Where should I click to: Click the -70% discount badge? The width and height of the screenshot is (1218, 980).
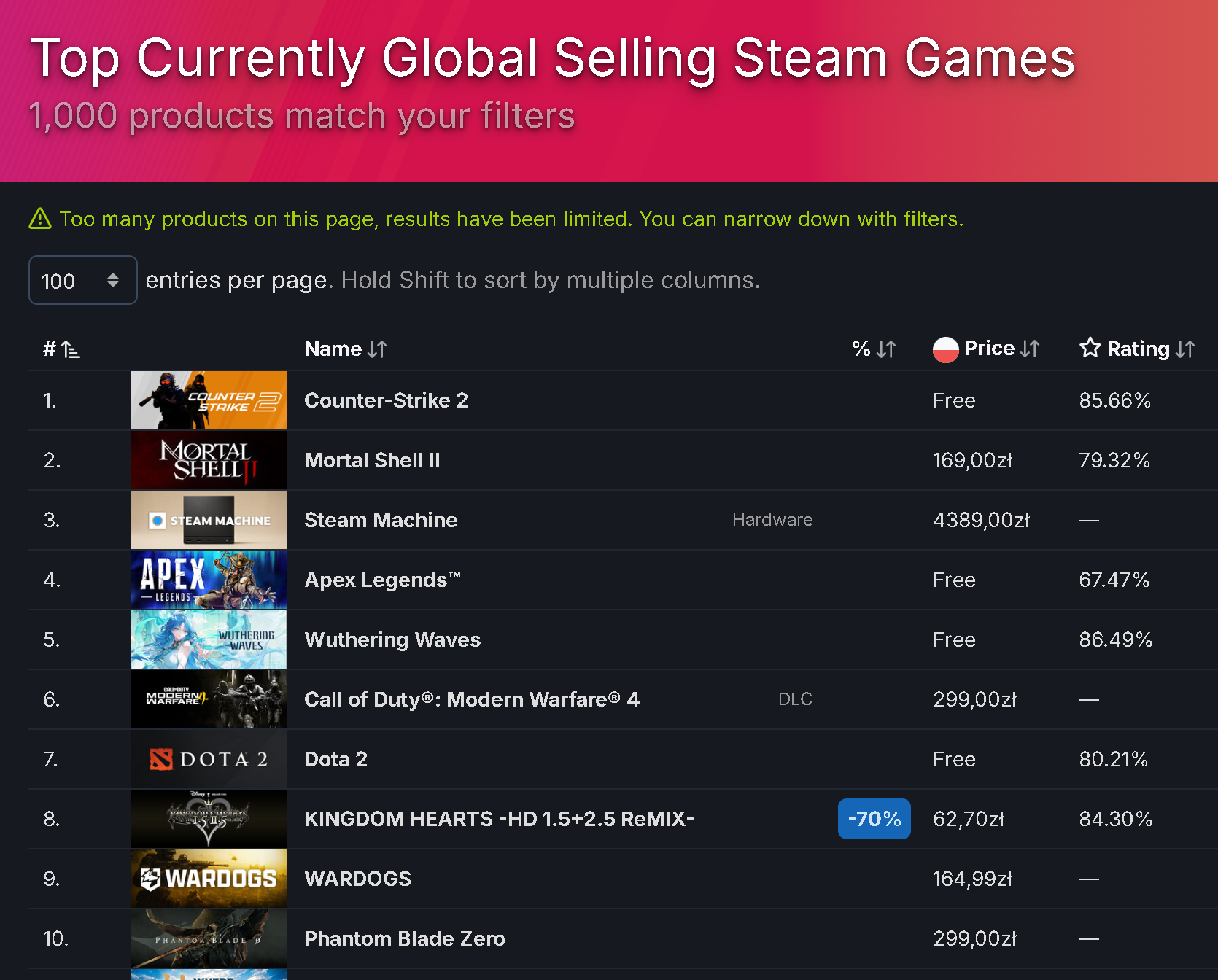[x=874, y=819]
